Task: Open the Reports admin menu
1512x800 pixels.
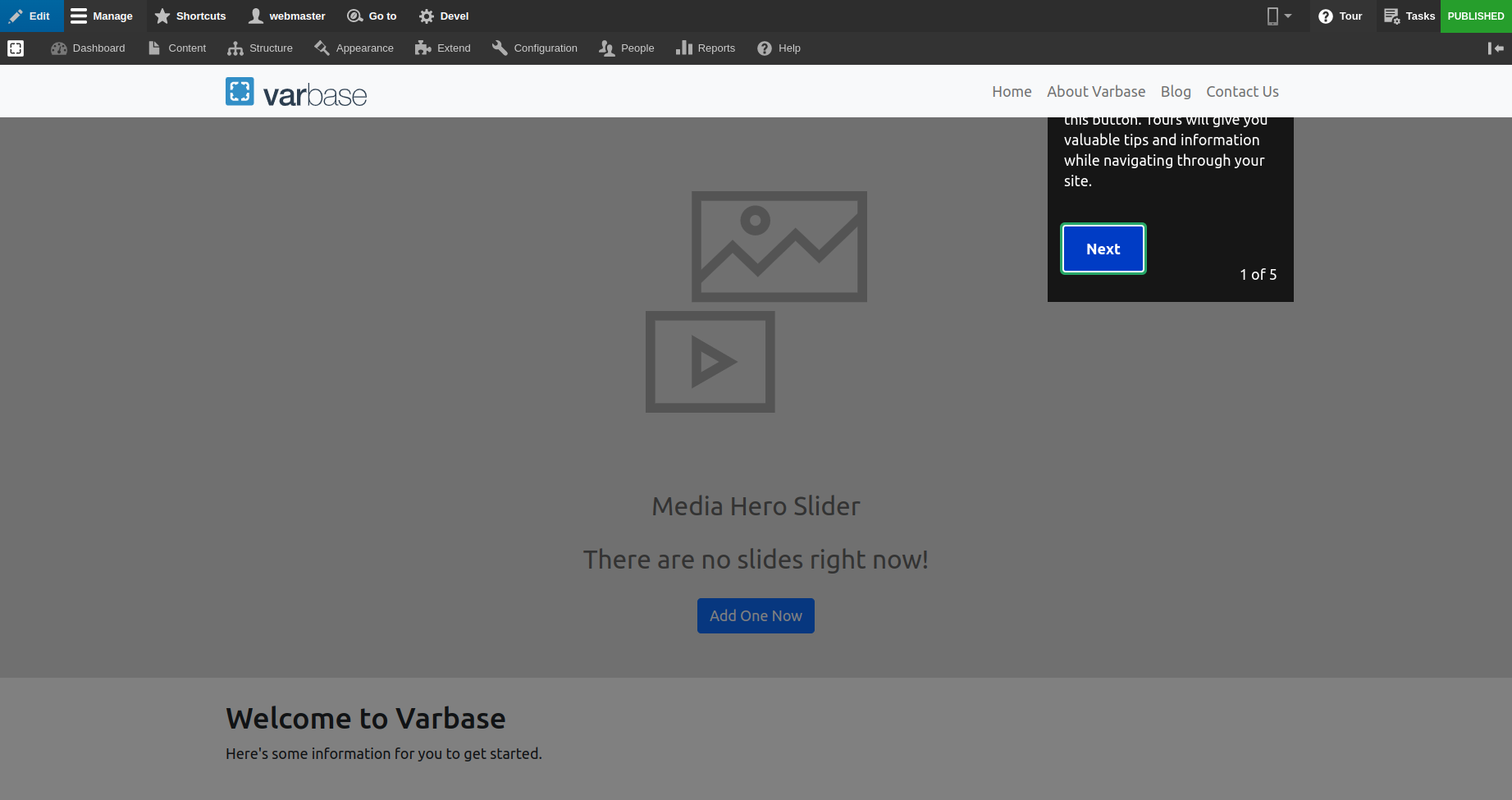Action: pyautogui.click(x=706, y=48)
